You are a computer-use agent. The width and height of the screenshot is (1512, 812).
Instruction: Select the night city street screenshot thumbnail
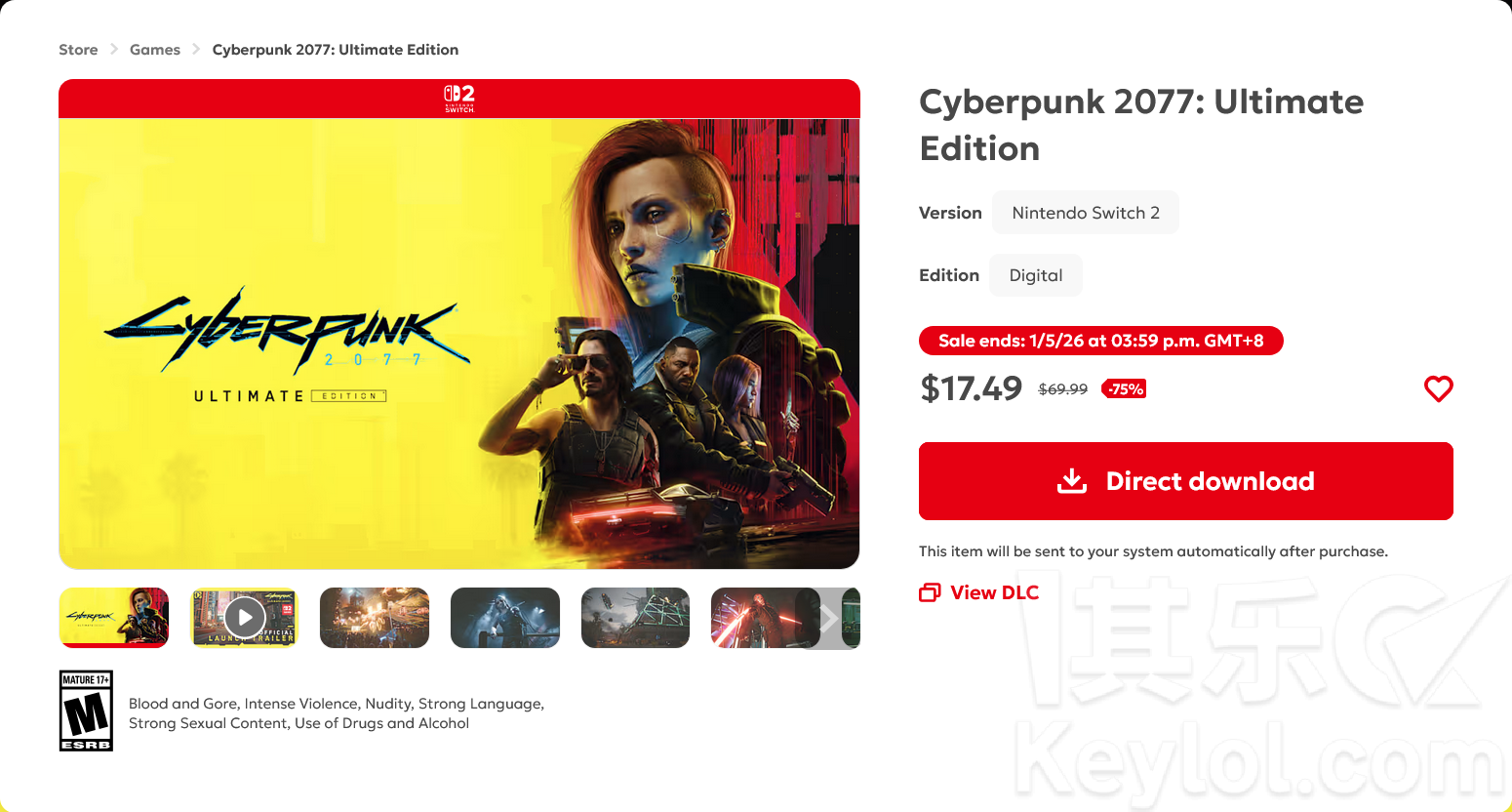pyautogui.click(x=375, y=618)
